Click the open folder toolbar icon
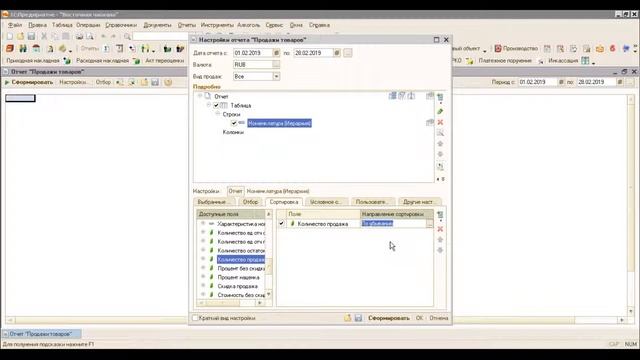 click(20, 36)
